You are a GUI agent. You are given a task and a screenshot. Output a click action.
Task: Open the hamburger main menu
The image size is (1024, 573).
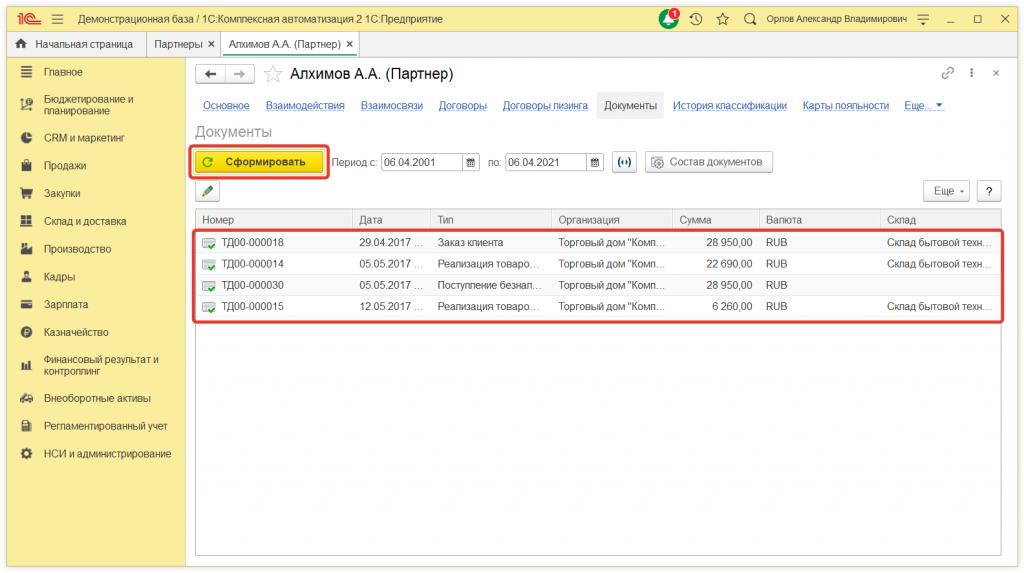pyautogui.click(x=57, y=19)
